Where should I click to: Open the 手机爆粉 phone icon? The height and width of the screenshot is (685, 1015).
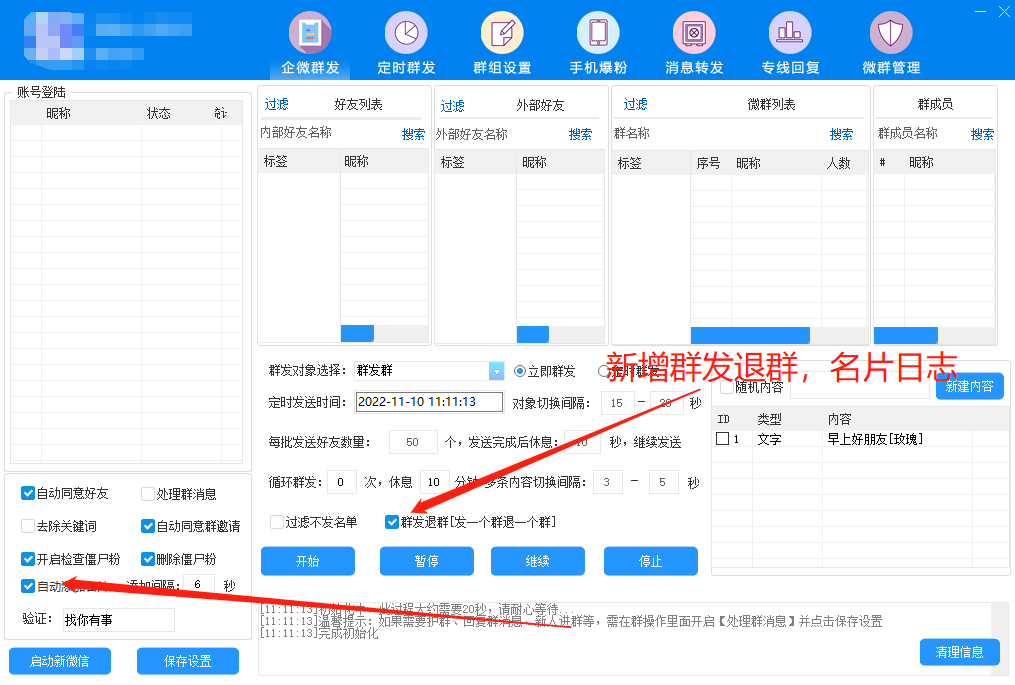tap(598, 33)
